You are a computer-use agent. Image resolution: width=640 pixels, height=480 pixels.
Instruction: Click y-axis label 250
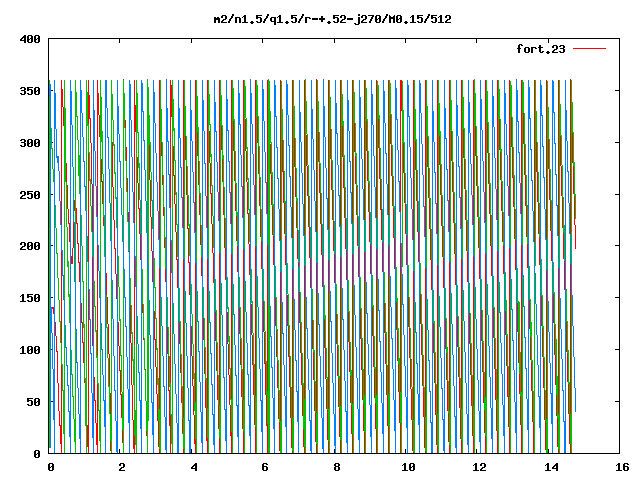click(30, 195)
